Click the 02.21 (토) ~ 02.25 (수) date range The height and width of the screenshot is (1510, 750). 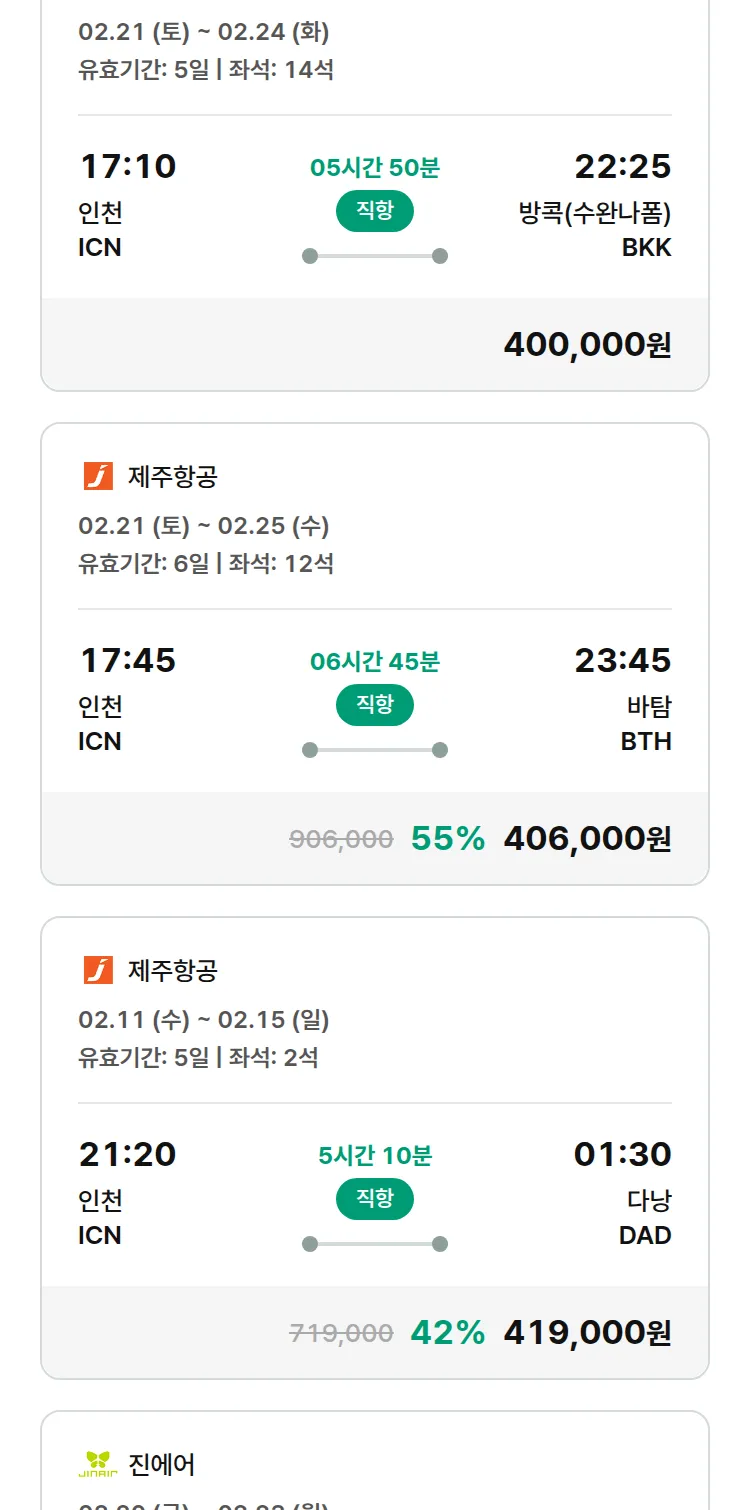point(204,526)
